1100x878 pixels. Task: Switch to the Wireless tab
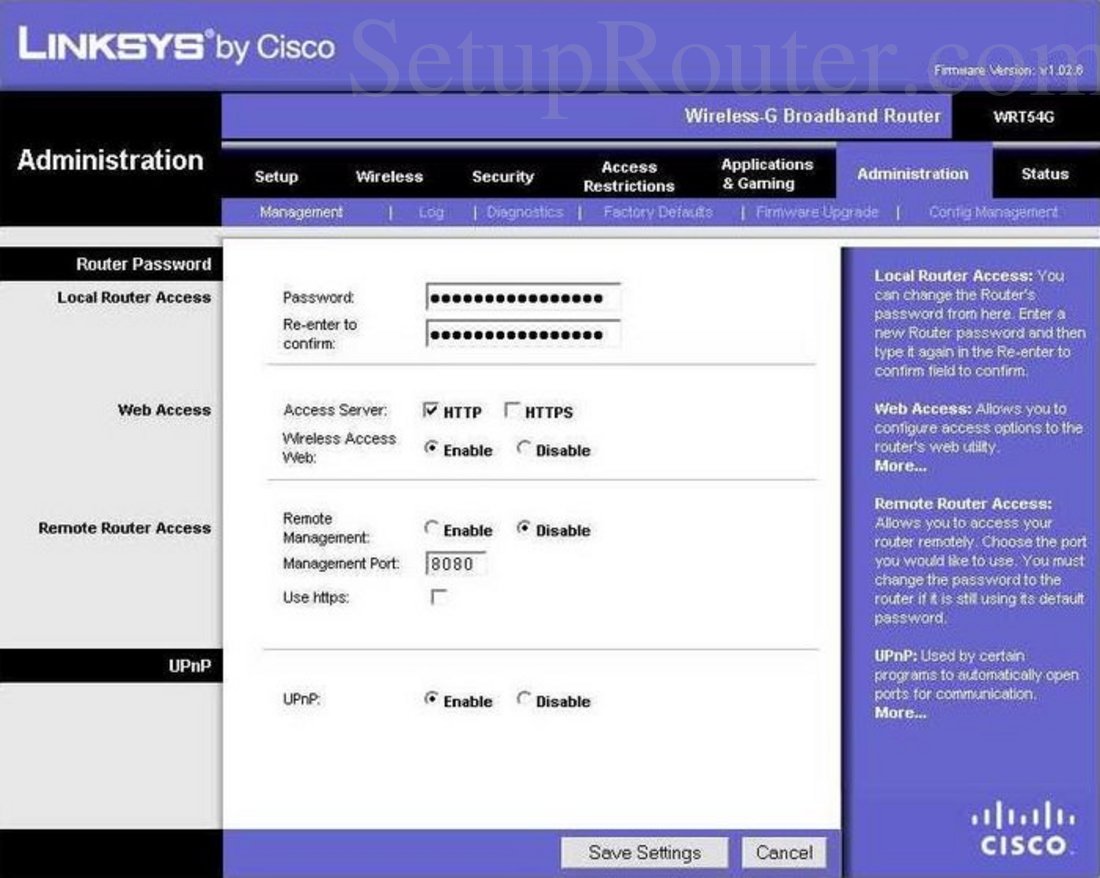389,176
